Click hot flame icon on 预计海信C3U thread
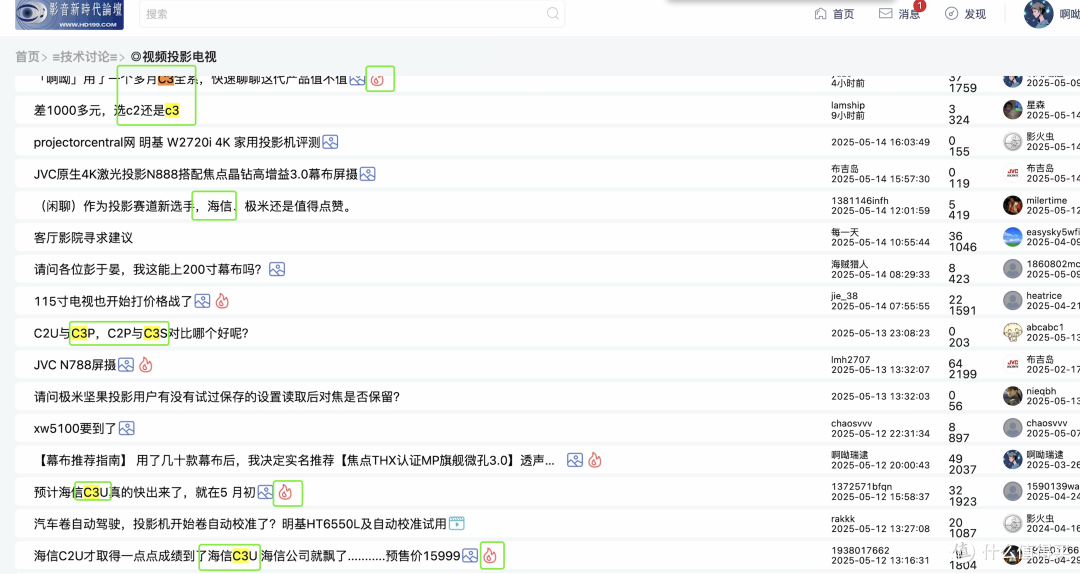The image size is (1080, 574). coord(285,492)
